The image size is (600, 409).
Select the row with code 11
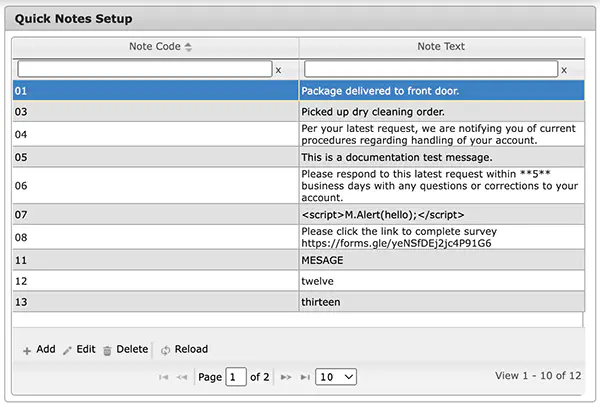pos(298,260)
